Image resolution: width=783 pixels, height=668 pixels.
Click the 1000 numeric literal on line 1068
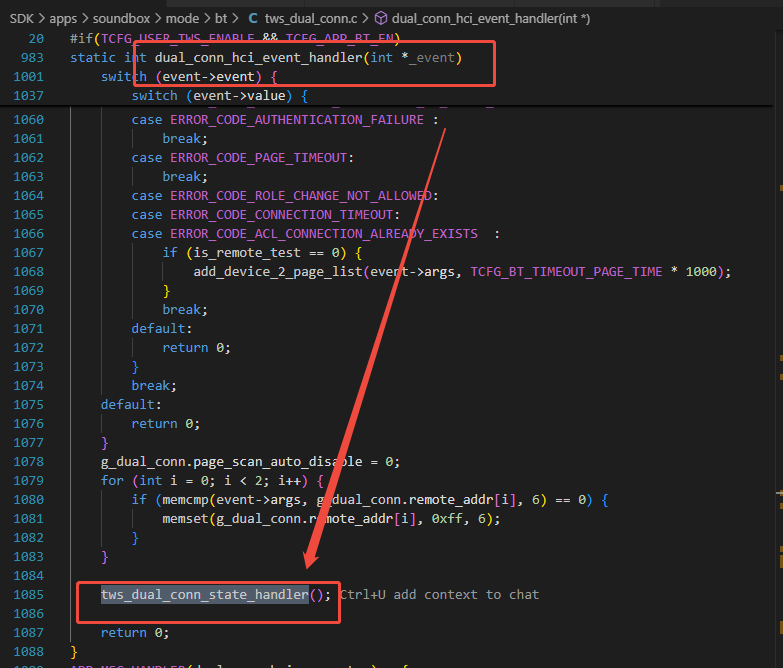701,272
